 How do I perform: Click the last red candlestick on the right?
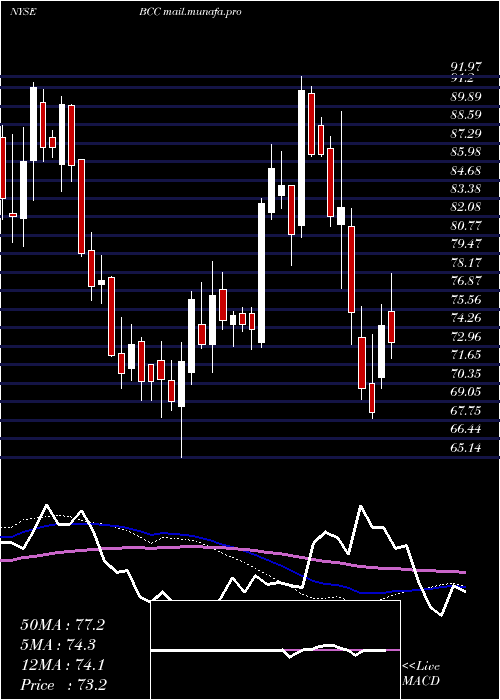pos(392,327)
